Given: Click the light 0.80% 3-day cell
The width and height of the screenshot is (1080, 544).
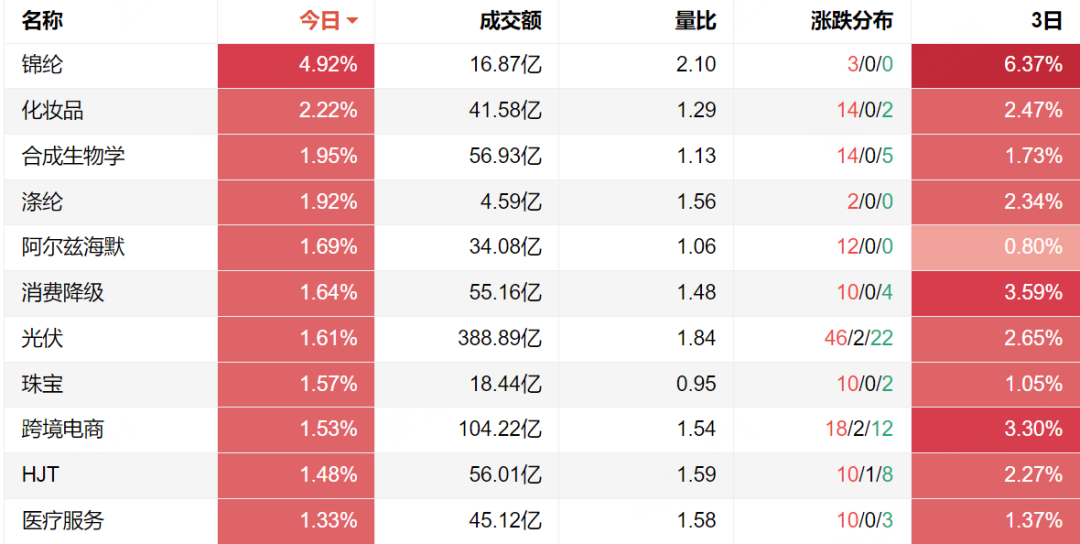Looking at the screenshot, I should (x=996, y=247).
